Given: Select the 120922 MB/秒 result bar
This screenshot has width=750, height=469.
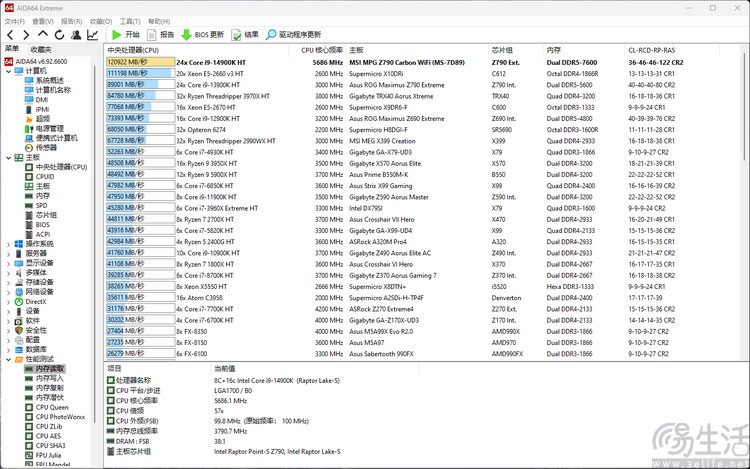Looking at the screenshot, I should click(140, 62).
